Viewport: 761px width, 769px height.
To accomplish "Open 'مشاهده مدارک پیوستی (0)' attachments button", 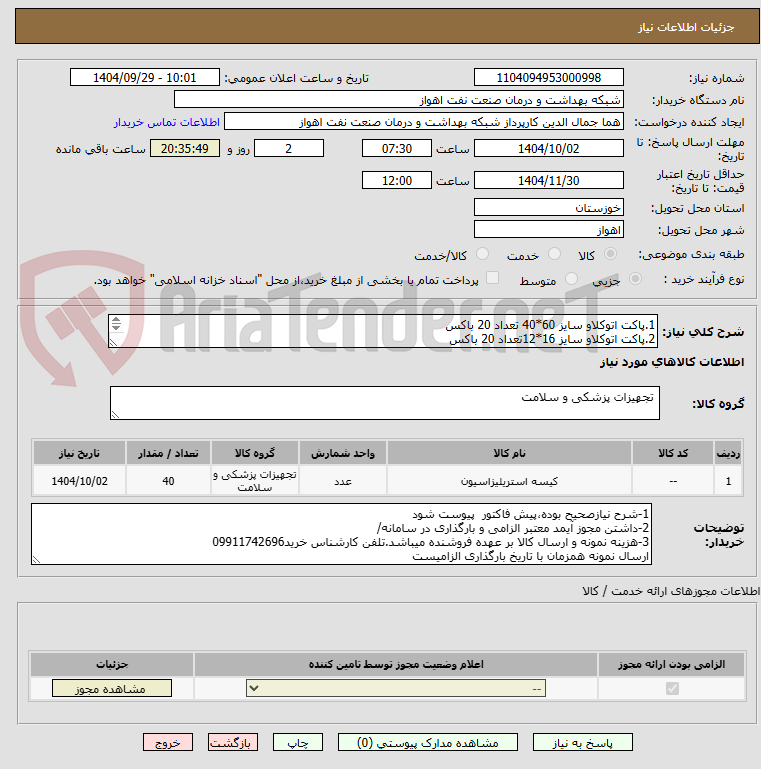I will coord(428,743).
